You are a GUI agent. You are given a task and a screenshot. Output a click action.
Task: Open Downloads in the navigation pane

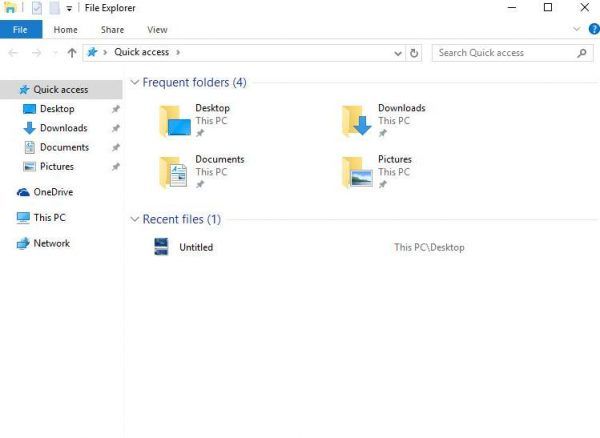click(64, 128)
